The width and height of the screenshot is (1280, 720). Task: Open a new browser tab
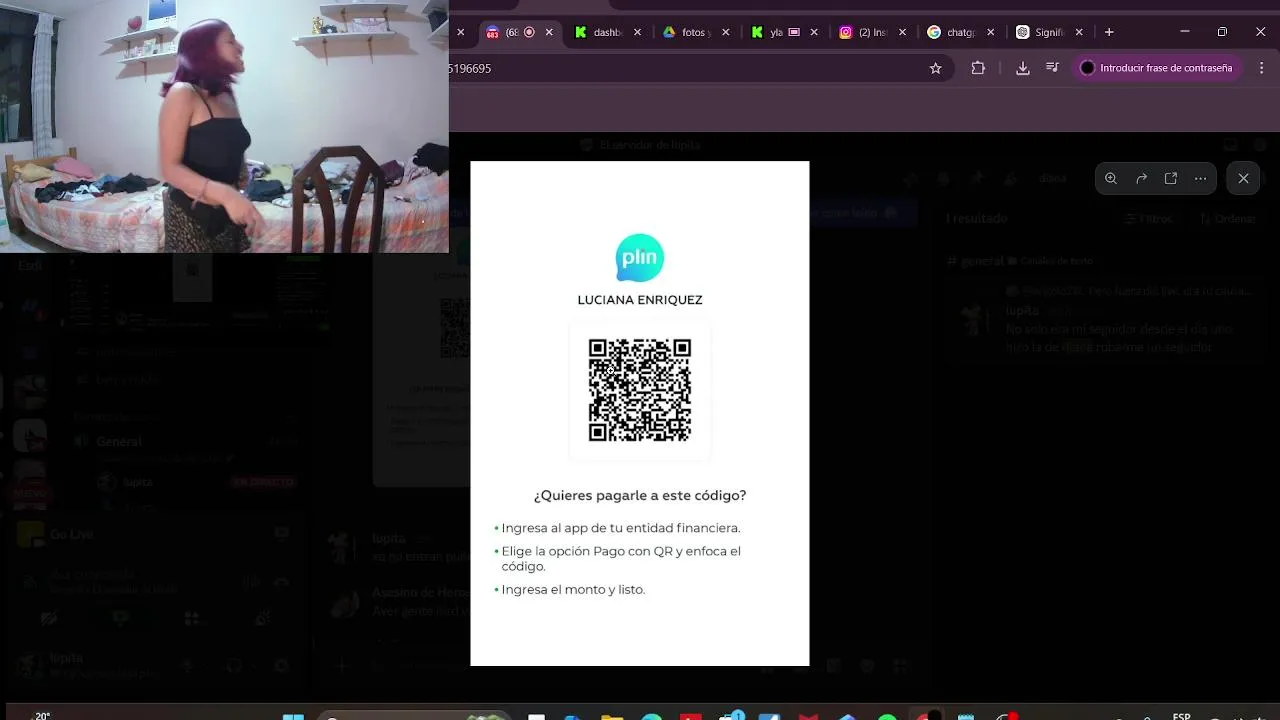pos(1109,32)
